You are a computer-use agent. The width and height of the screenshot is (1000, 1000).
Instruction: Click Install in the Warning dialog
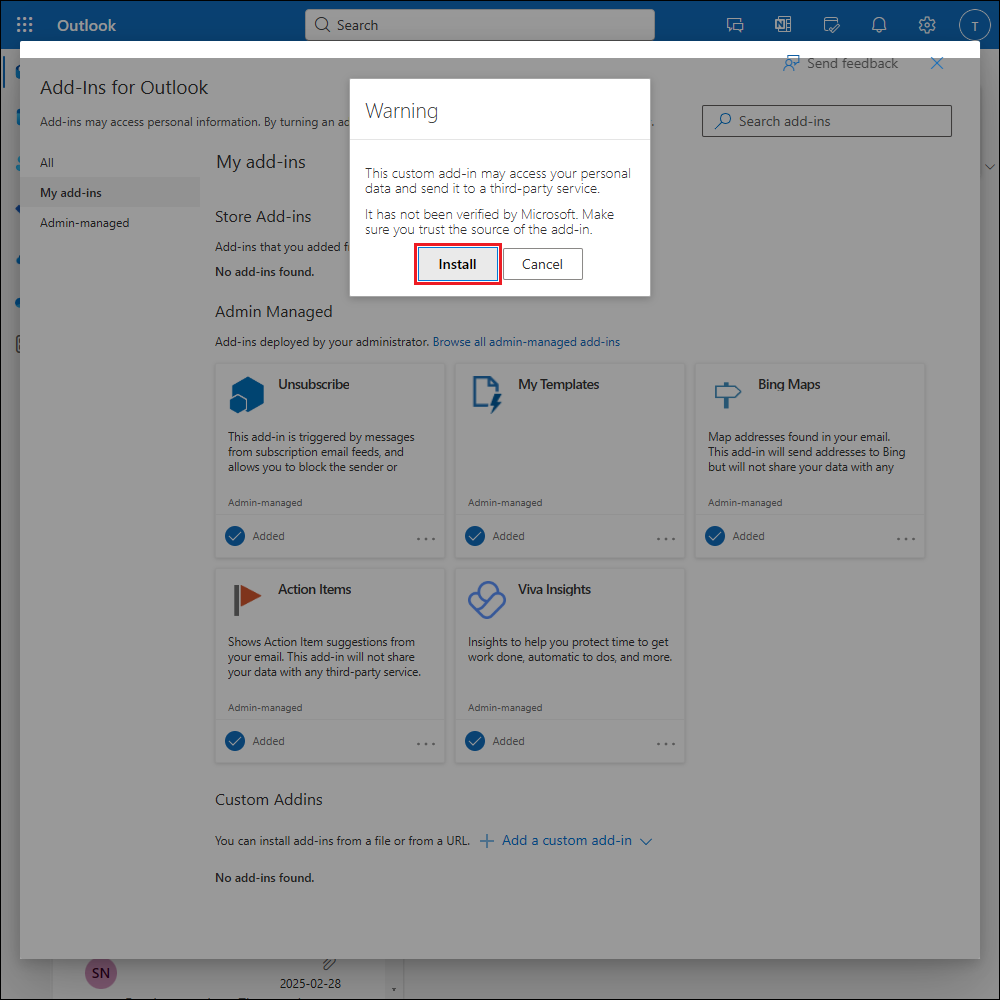pyautogui.click(x=457, y=265)
